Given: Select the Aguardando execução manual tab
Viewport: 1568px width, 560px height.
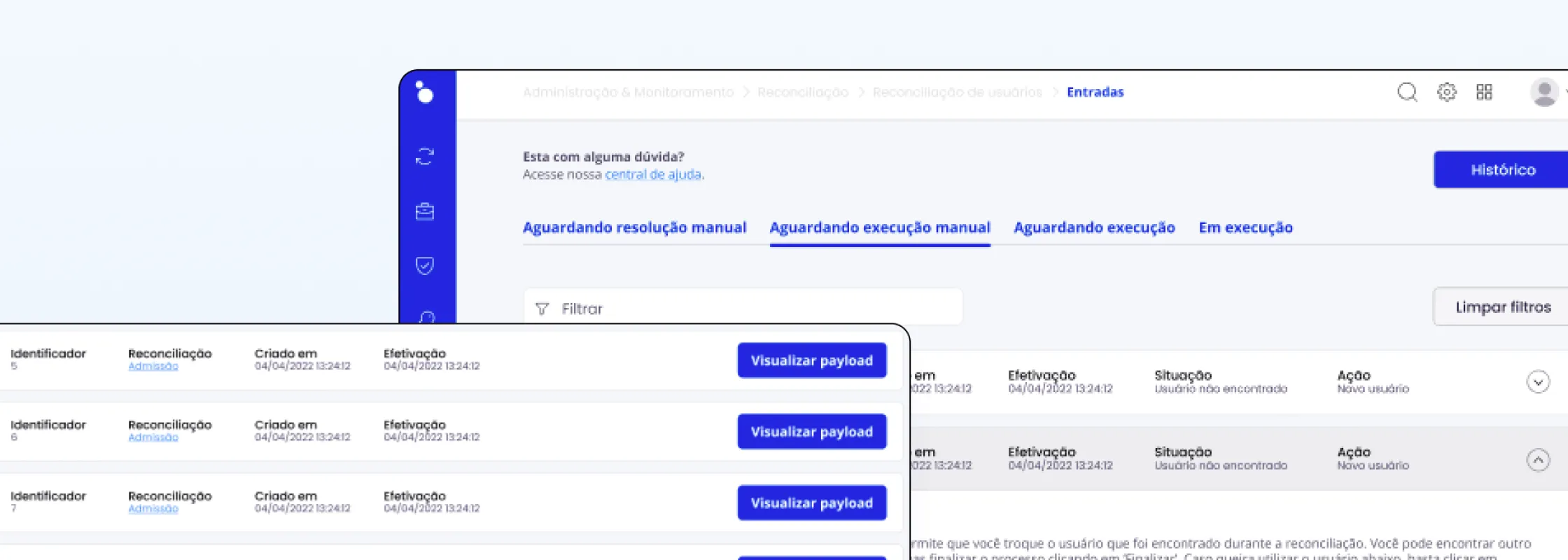Looking at the screenshot, I should 880,227.
